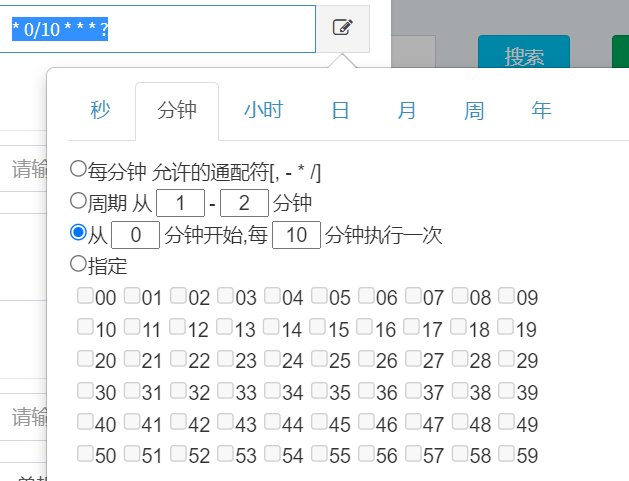This screenshot has height=481, width=629.
Task: Switch to the 周 tab
Action: [474, 111]
